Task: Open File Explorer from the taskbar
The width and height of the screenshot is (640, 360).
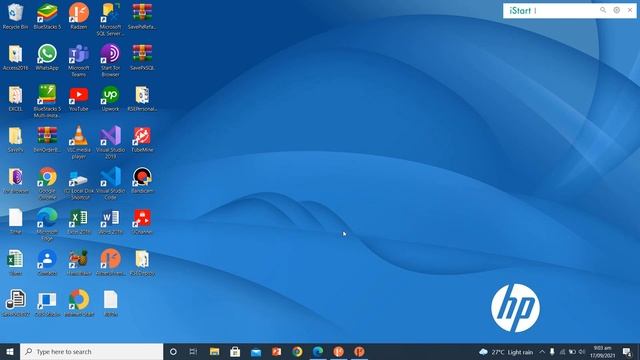Action: tap(214, 351)
